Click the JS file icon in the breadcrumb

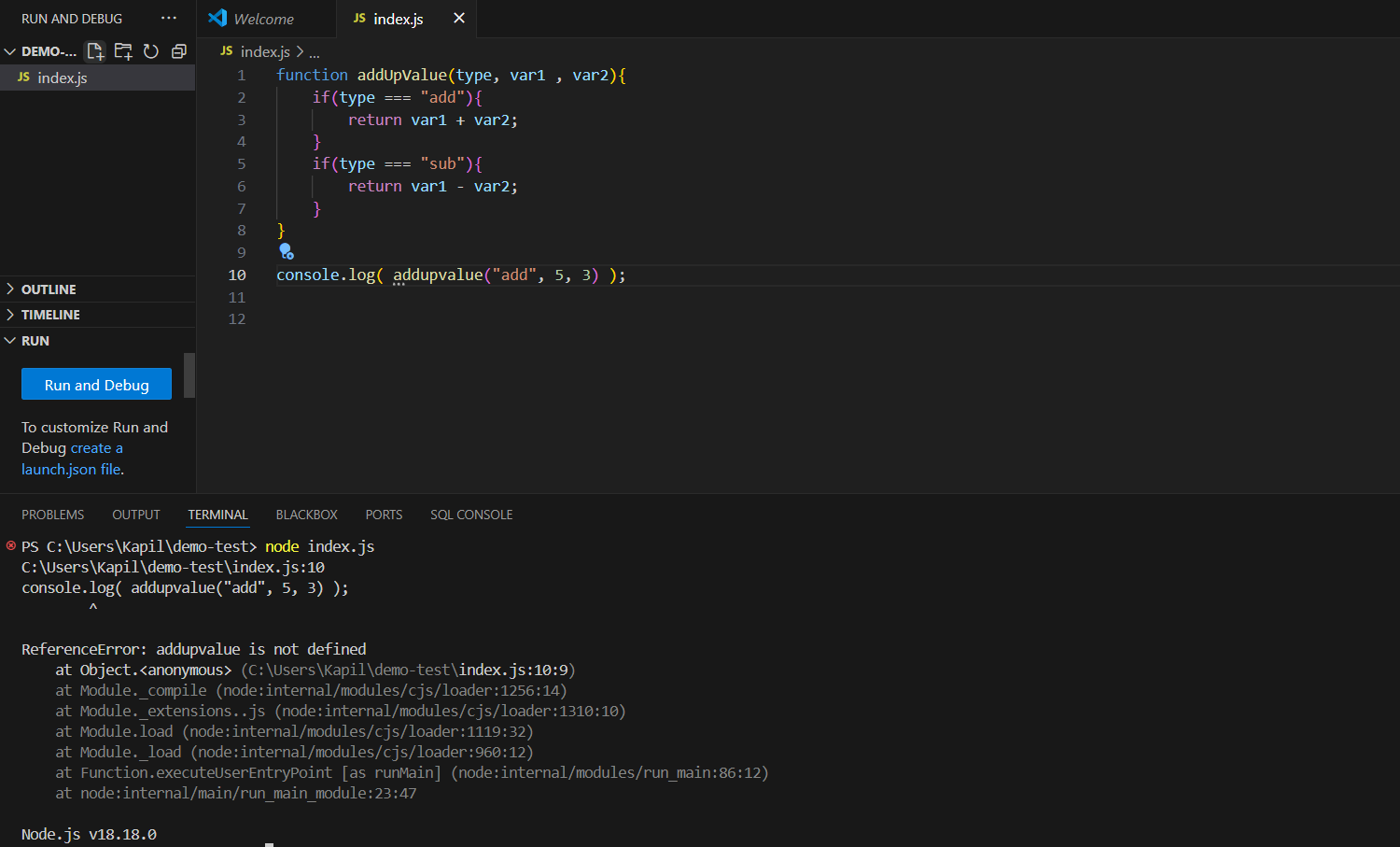pyautogui.click(x=227, y=51)
